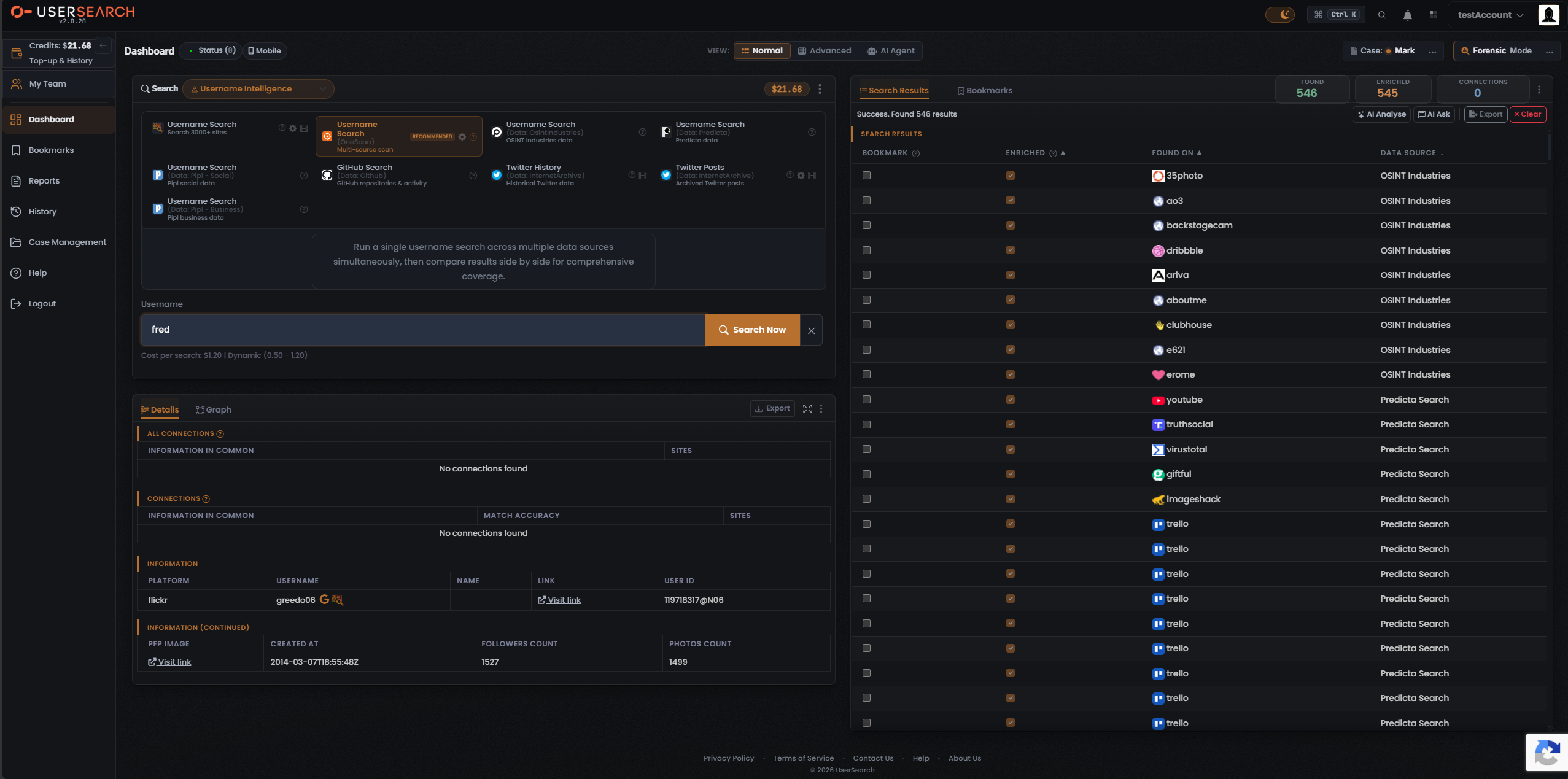
Task: Open the notifications bell
Action: [x=1407, y=15]
